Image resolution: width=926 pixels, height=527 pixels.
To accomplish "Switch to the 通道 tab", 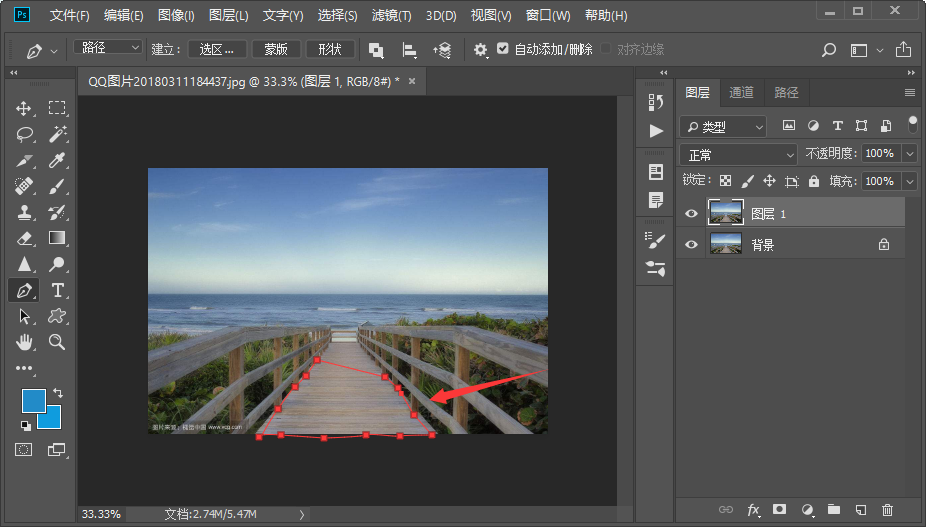I will tap(741, 92).
